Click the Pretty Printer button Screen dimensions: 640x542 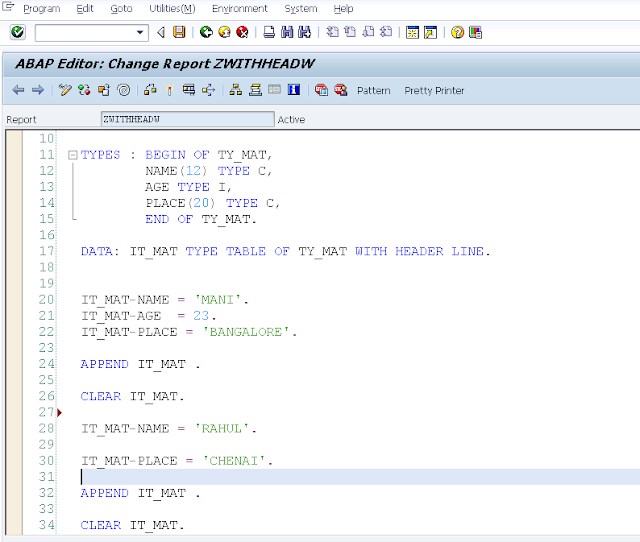tap(434, 91)
